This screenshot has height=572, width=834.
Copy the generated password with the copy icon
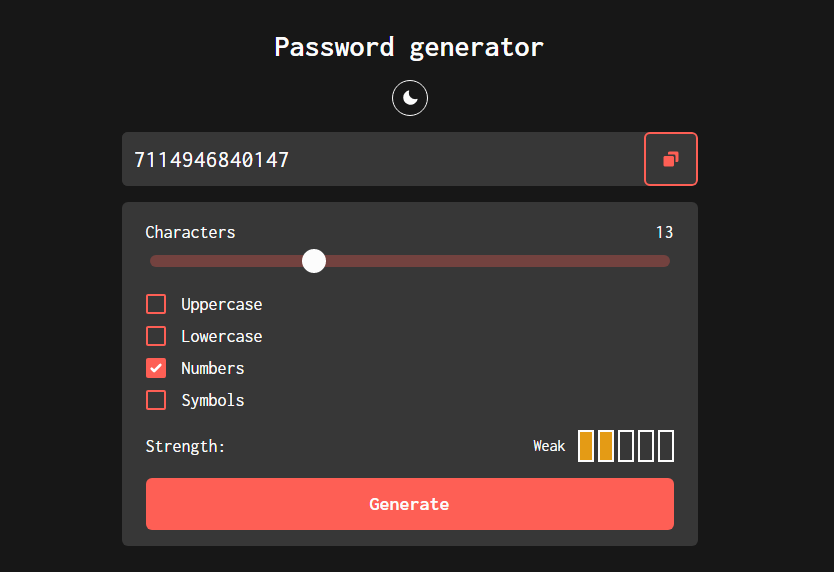click(x=671, y=159)
